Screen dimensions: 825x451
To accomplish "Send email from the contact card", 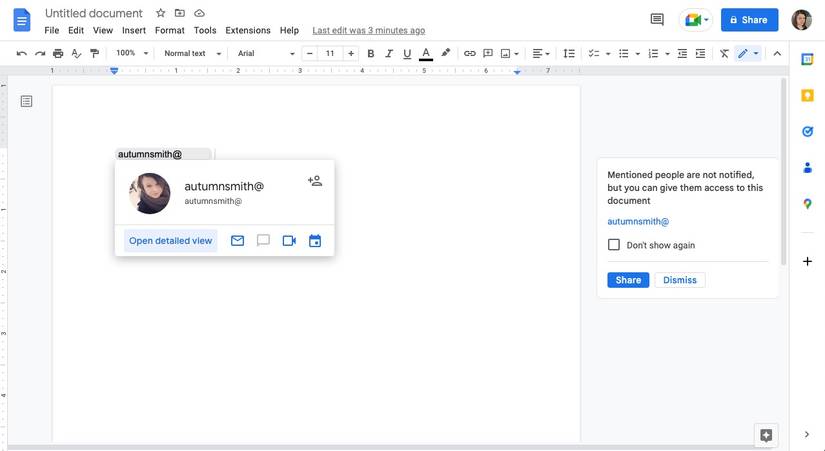I will (237, 240).
